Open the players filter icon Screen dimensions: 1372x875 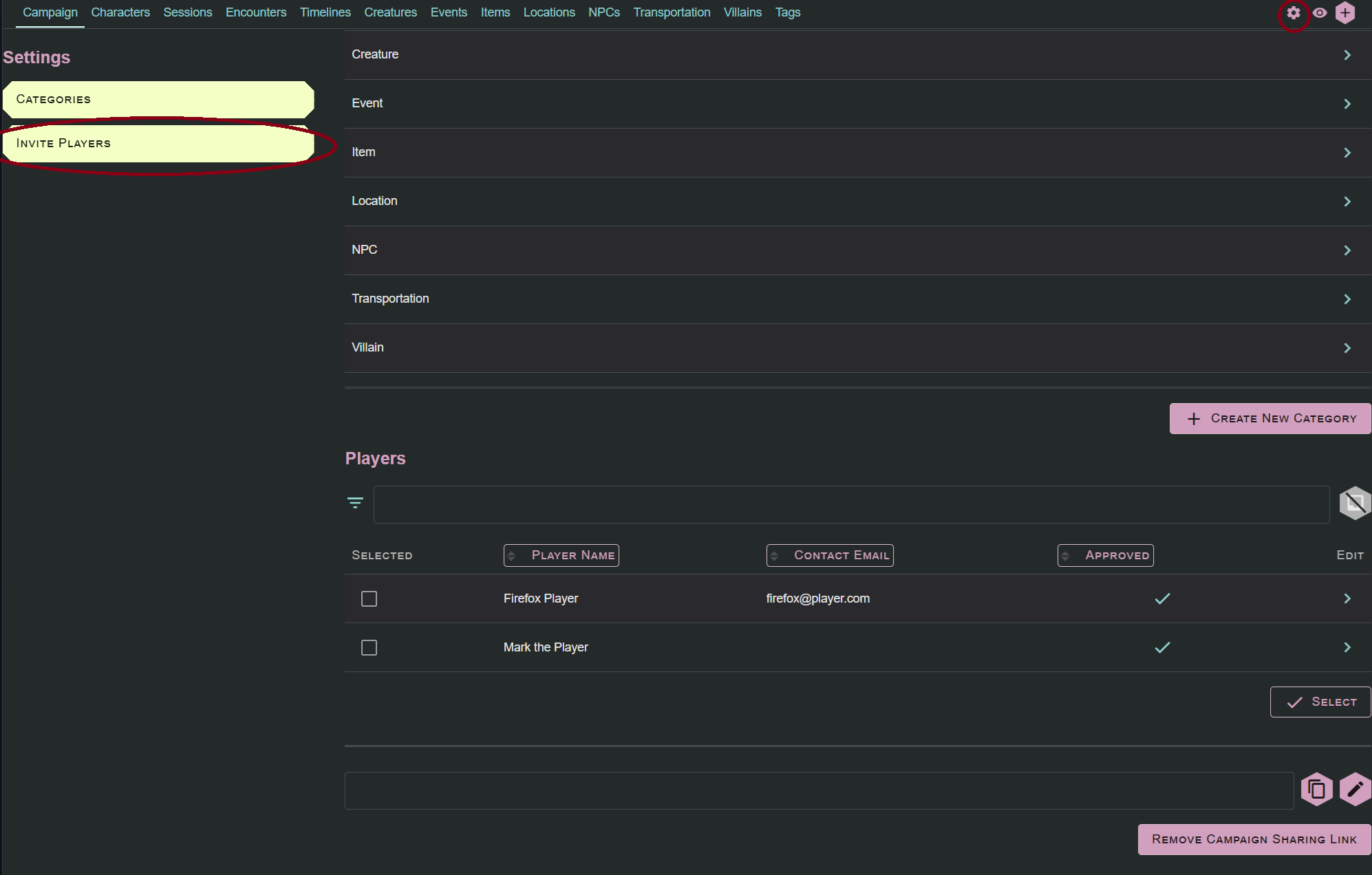355,503
